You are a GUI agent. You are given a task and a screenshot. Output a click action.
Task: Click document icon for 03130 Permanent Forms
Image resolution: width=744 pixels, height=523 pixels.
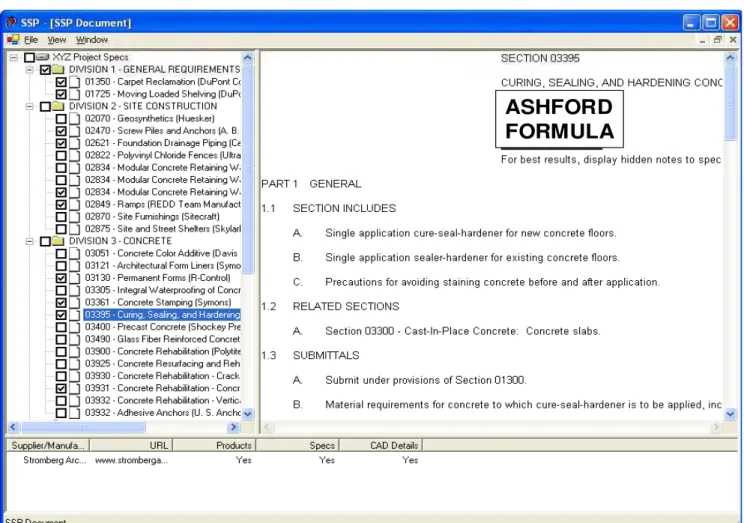[74, 278]
